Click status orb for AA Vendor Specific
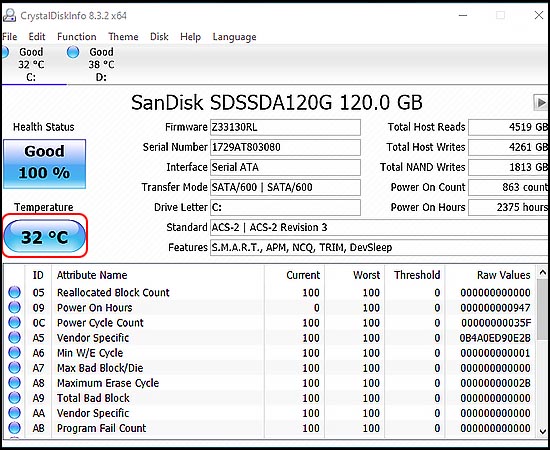550x450 pixels. (x=14, y=413)
